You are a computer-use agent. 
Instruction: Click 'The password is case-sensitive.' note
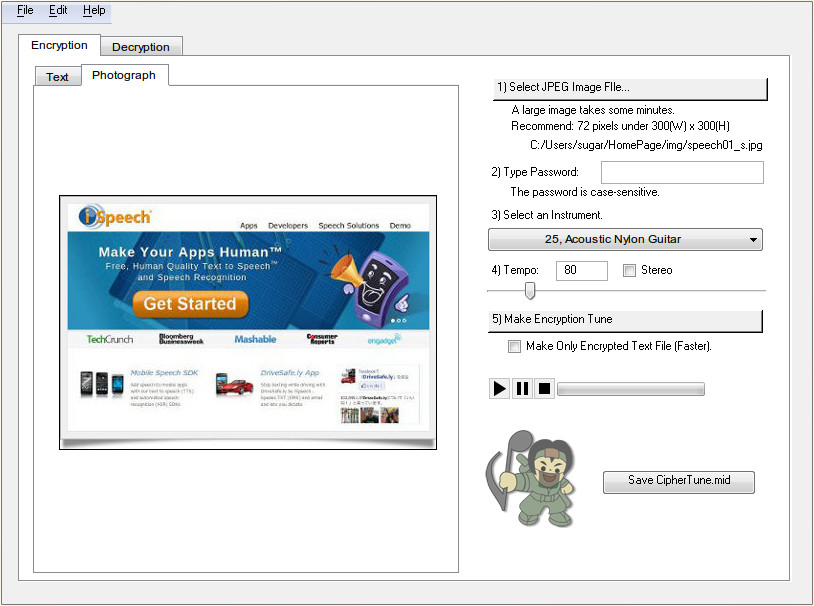coord(585,192)
